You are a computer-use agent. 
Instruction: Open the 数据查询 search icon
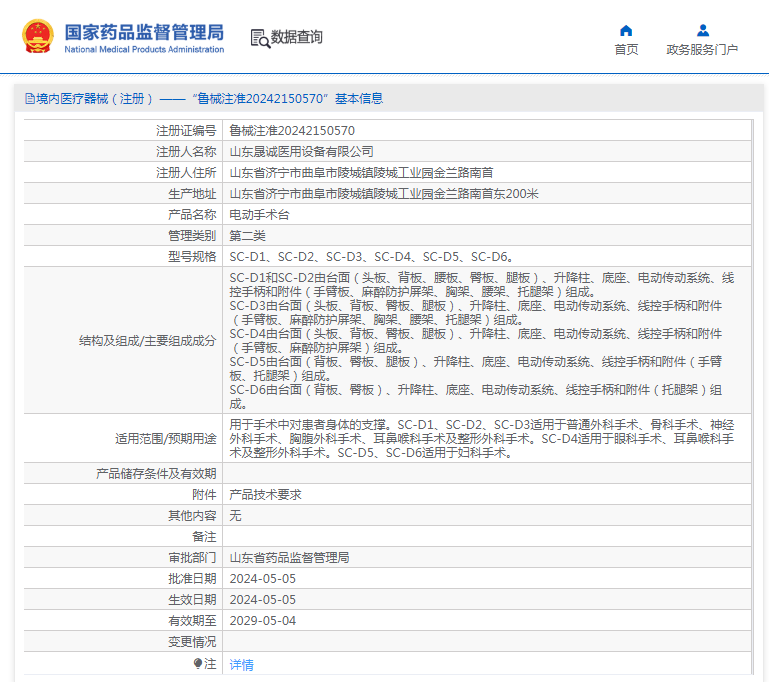[x=260, y=38]
